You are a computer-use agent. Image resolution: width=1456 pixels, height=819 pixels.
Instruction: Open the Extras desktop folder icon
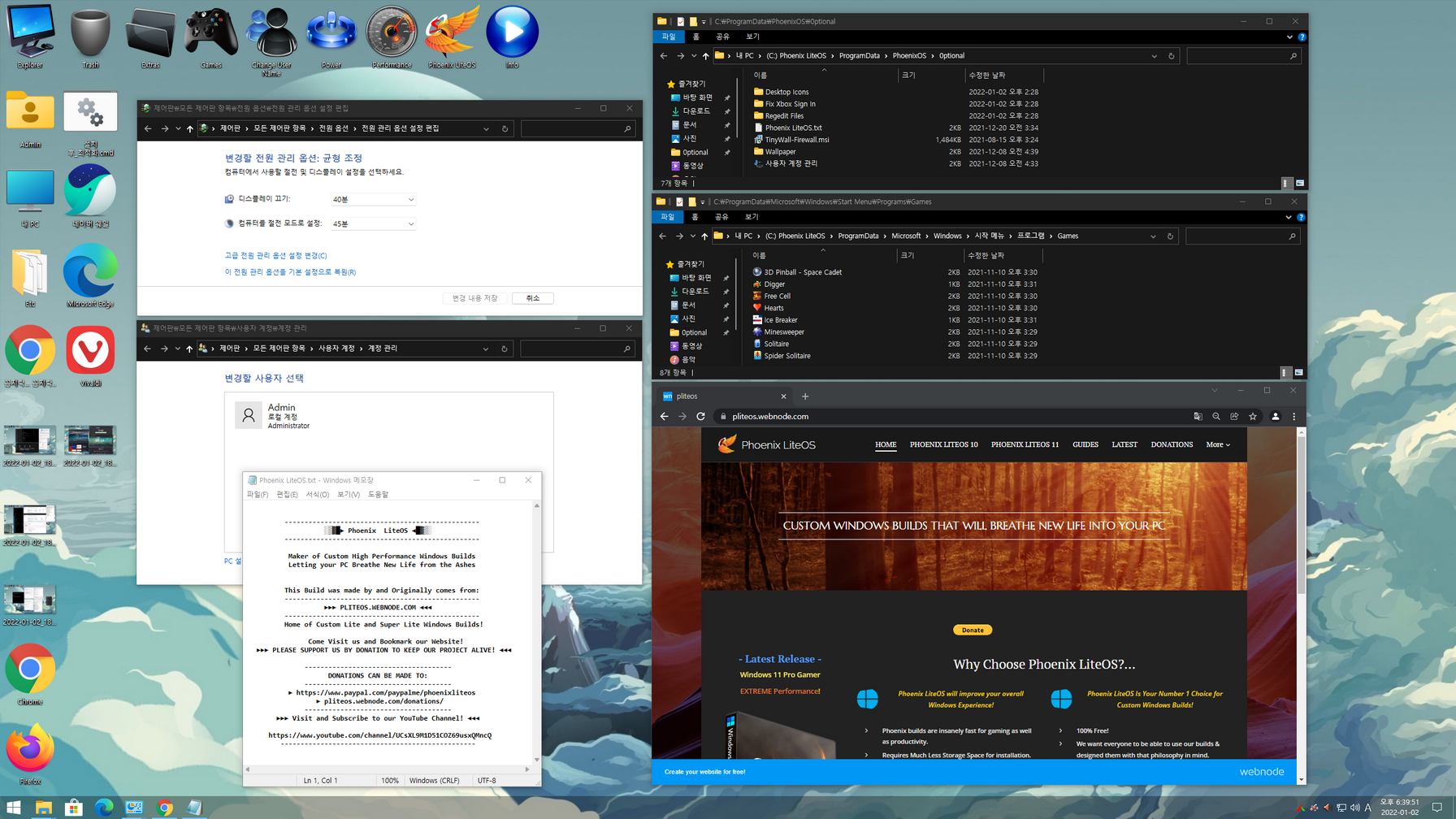(151, 37)
